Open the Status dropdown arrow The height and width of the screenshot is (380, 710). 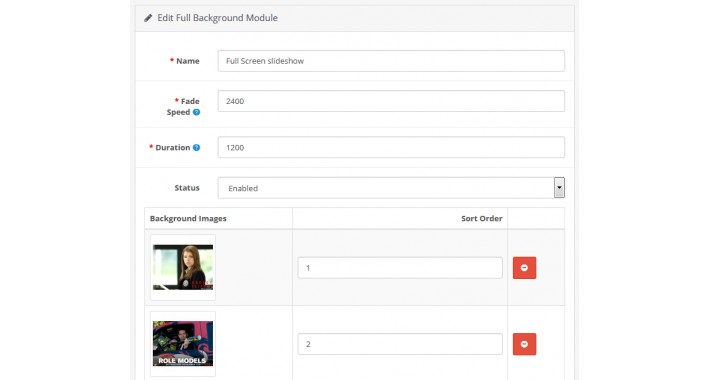point(559,188)
